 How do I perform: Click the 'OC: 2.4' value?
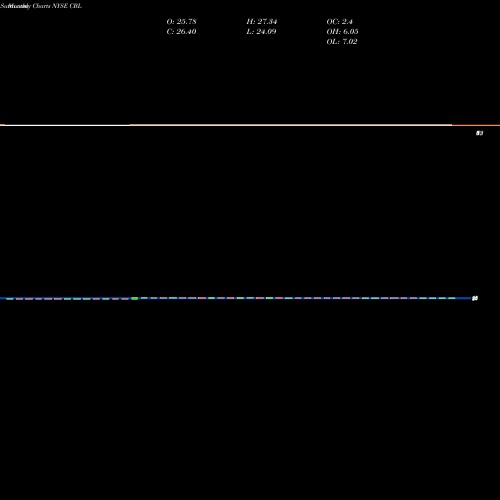click(x=339, y=21)
